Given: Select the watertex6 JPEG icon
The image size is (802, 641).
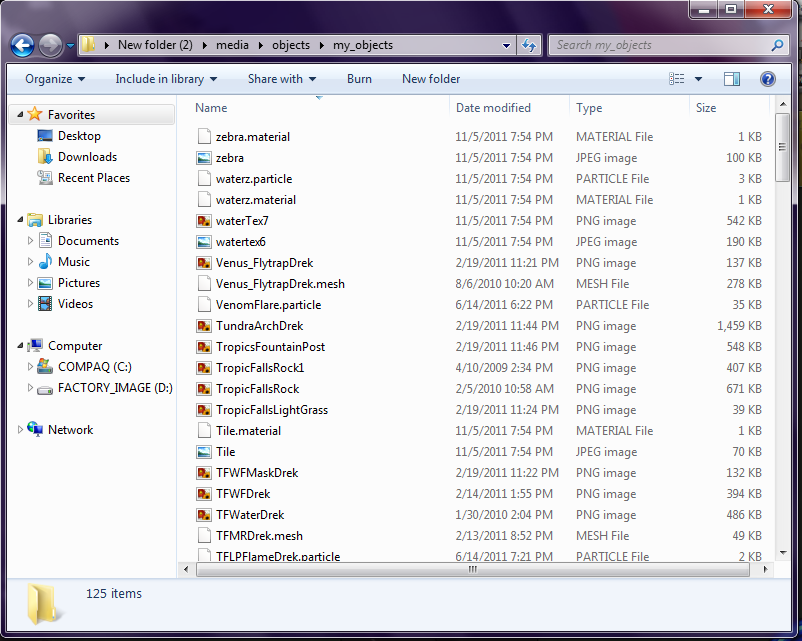Looking at the screenshot, I should click(x=204, y=242).
